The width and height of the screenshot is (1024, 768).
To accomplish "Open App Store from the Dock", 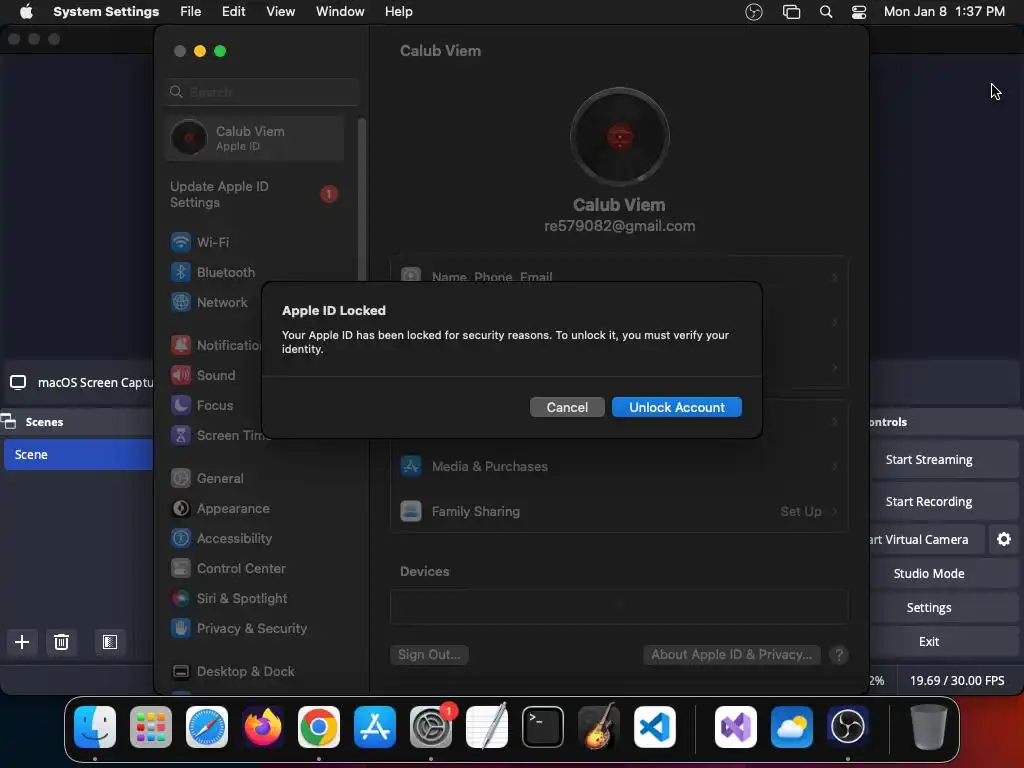I will [x=375, y=727].
